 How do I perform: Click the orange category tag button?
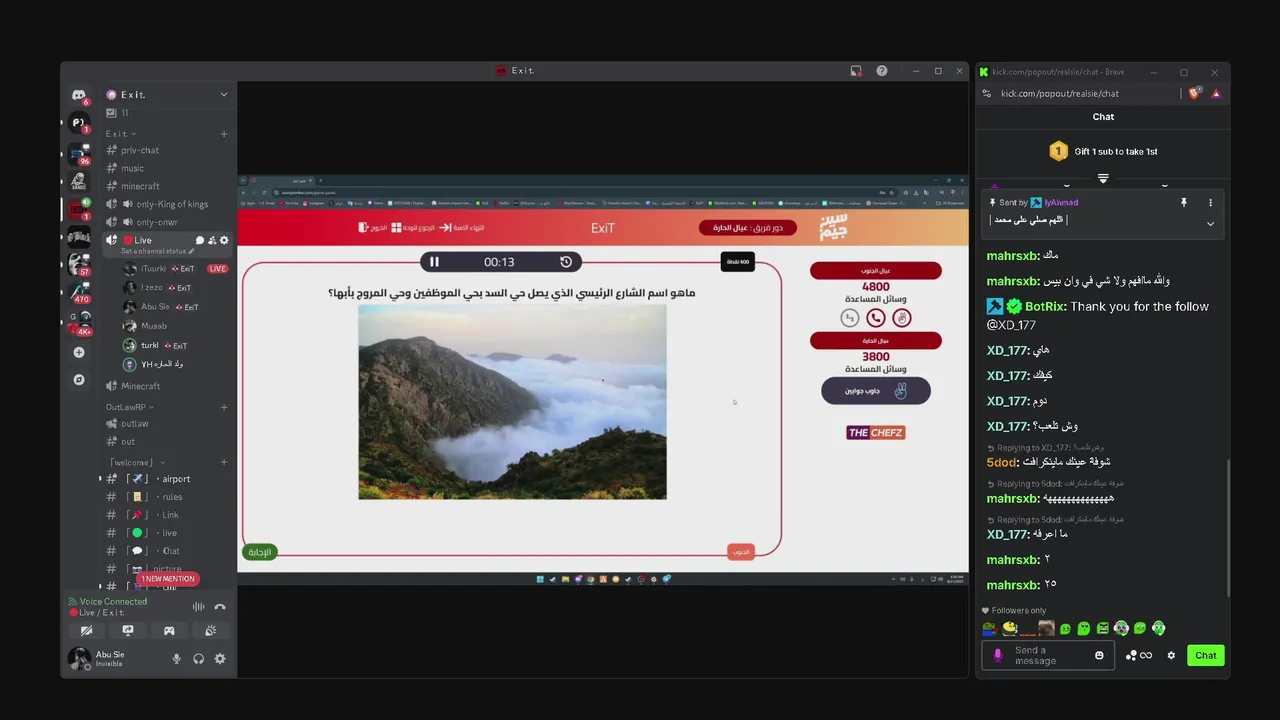click(741, 552)
